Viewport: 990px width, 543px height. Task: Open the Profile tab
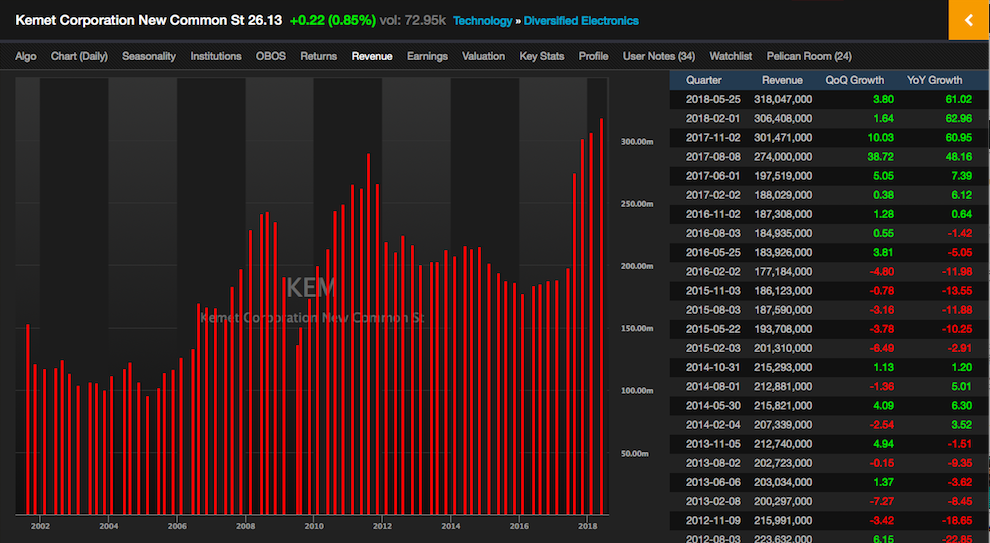click(x=593, y=56)
